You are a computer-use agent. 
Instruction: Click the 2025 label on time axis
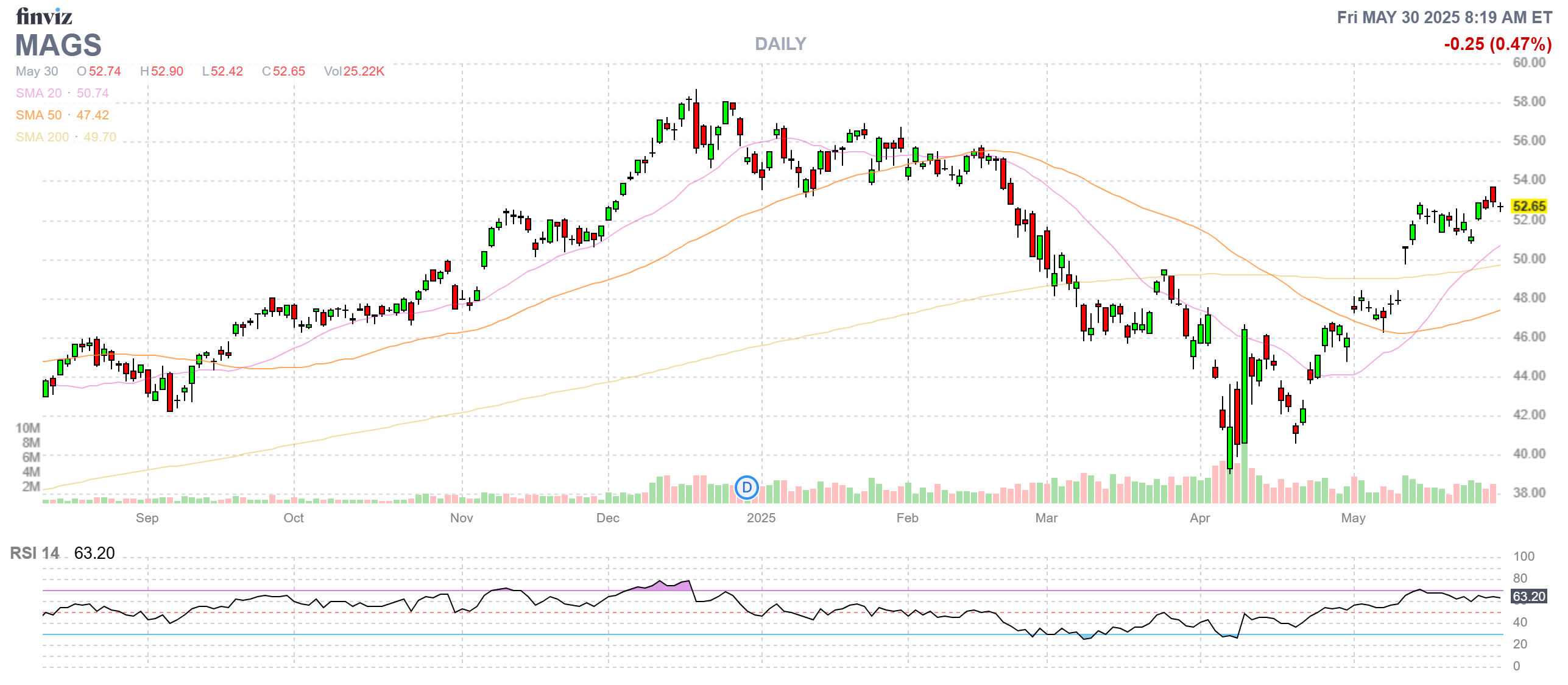[761, 518]
